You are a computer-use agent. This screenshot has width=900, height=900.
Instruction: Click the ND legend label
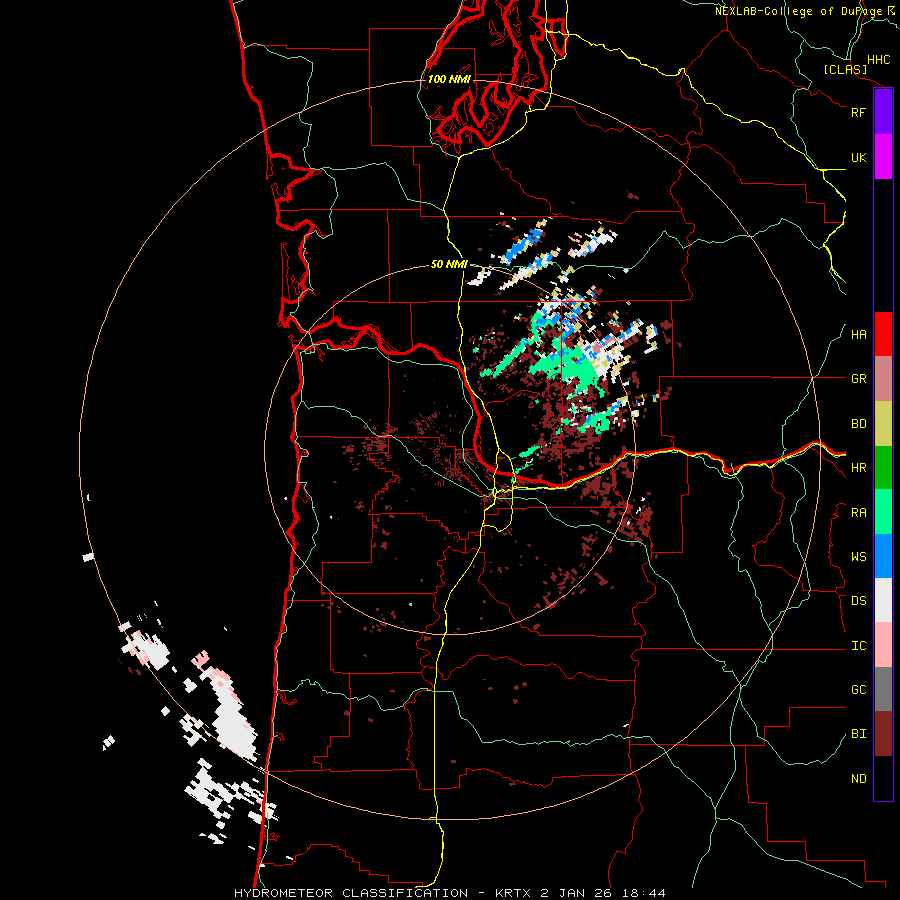click(x=858, y=779)
